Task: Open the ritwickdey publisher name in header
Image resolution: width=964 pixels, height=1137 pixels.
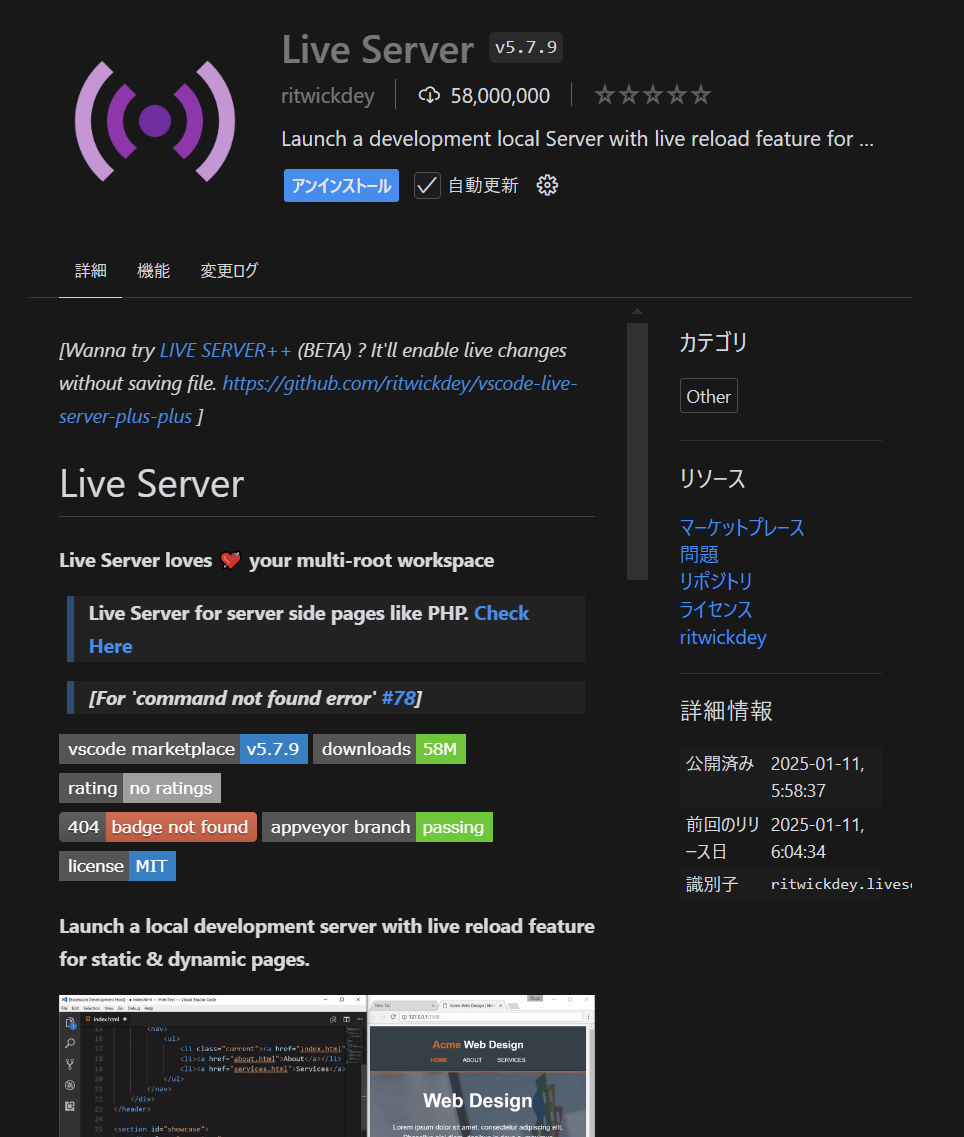Action: (328, 96)
